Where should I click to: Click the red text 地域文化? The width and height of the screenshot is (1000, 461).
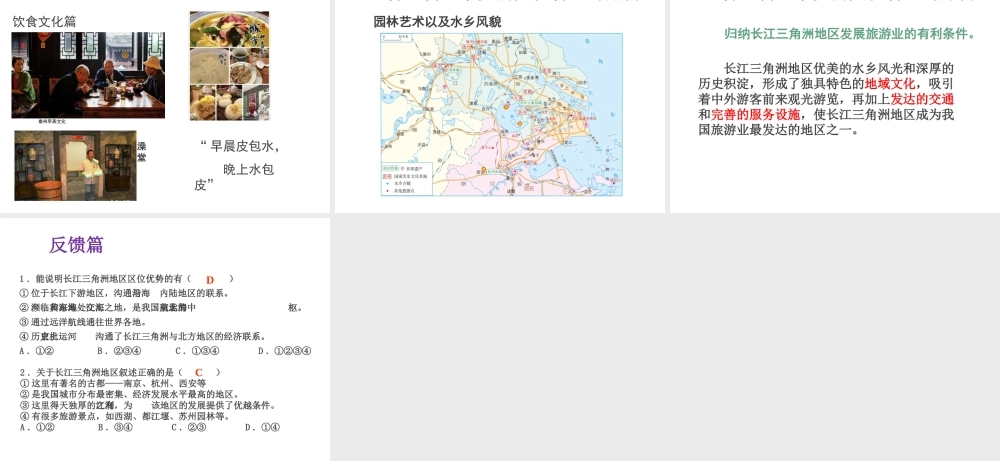pos(890,84)
